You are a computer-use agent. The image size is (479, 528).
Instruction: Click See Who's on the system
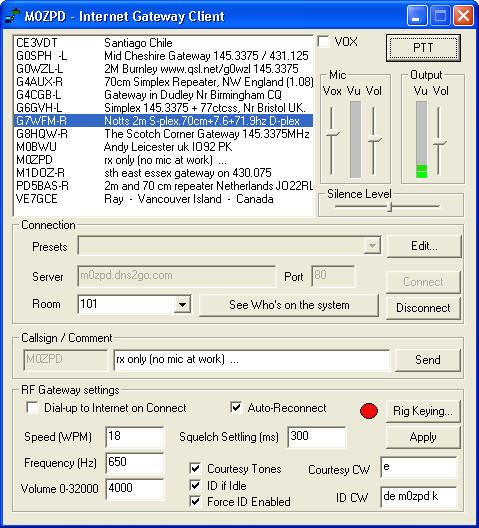[289, 305]
